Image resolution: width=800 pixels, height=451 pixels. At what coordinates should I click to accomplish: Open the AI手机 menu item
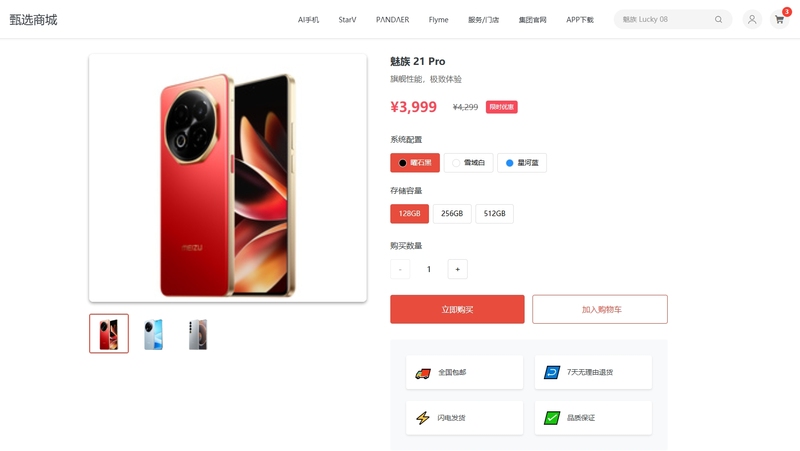(308, 19)
